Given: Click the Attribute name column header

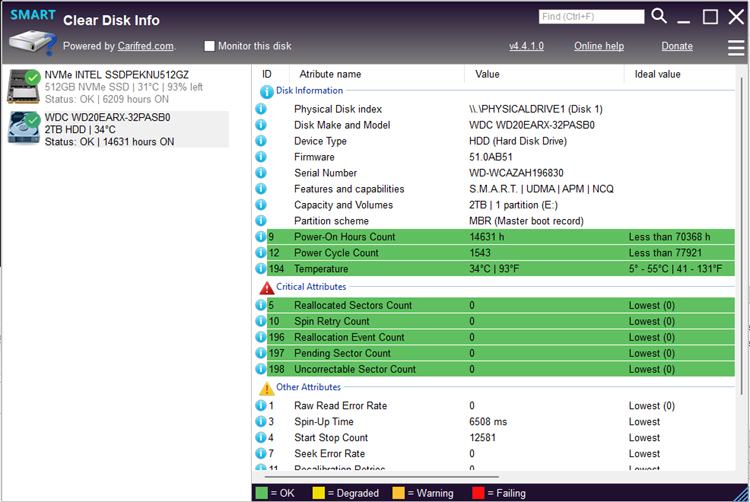Looking at the screenshot, I should click(x=330, y=74).
